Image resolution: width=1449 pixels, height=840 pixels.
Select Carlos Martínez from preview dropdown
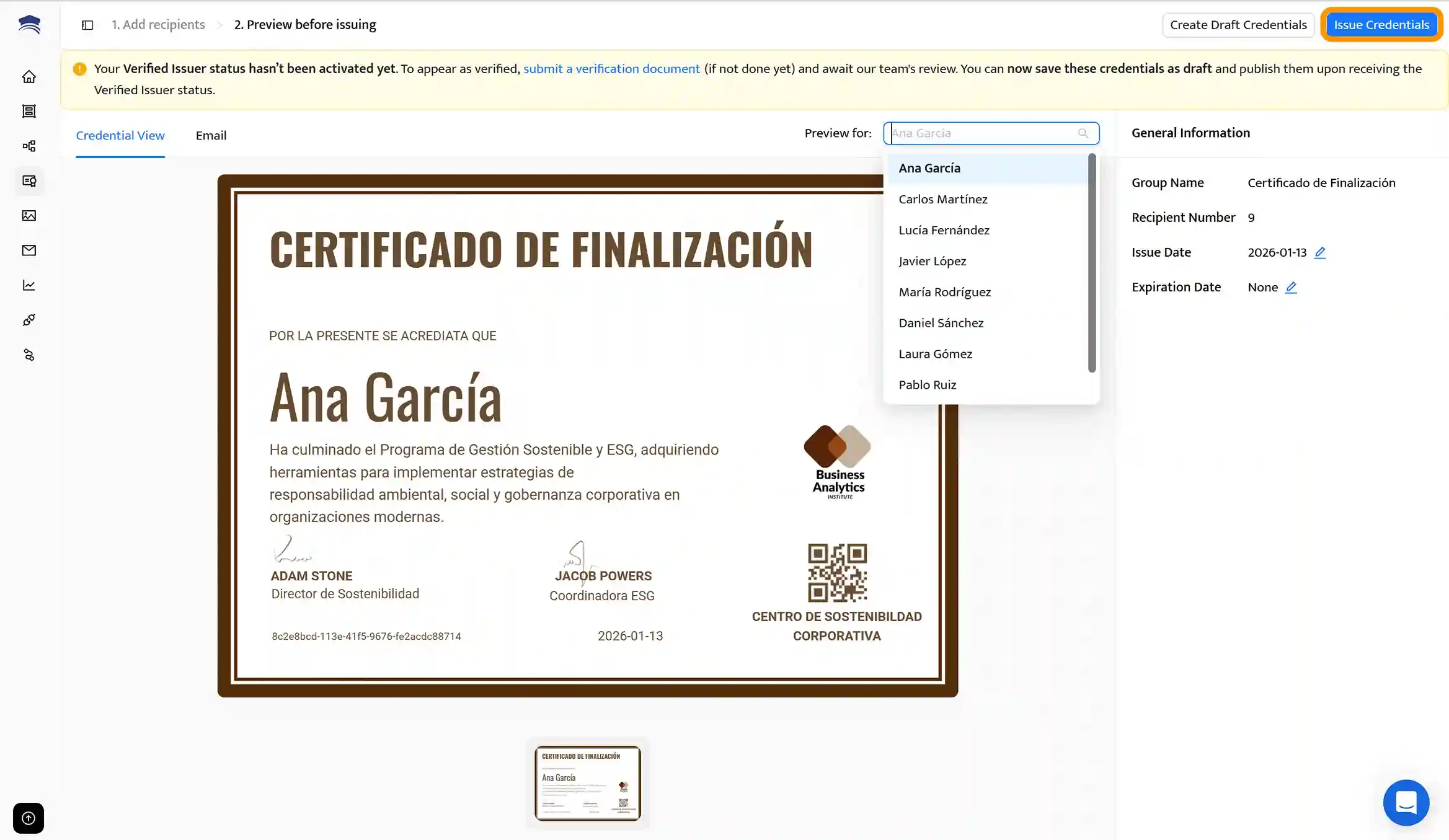pos(942,199)
